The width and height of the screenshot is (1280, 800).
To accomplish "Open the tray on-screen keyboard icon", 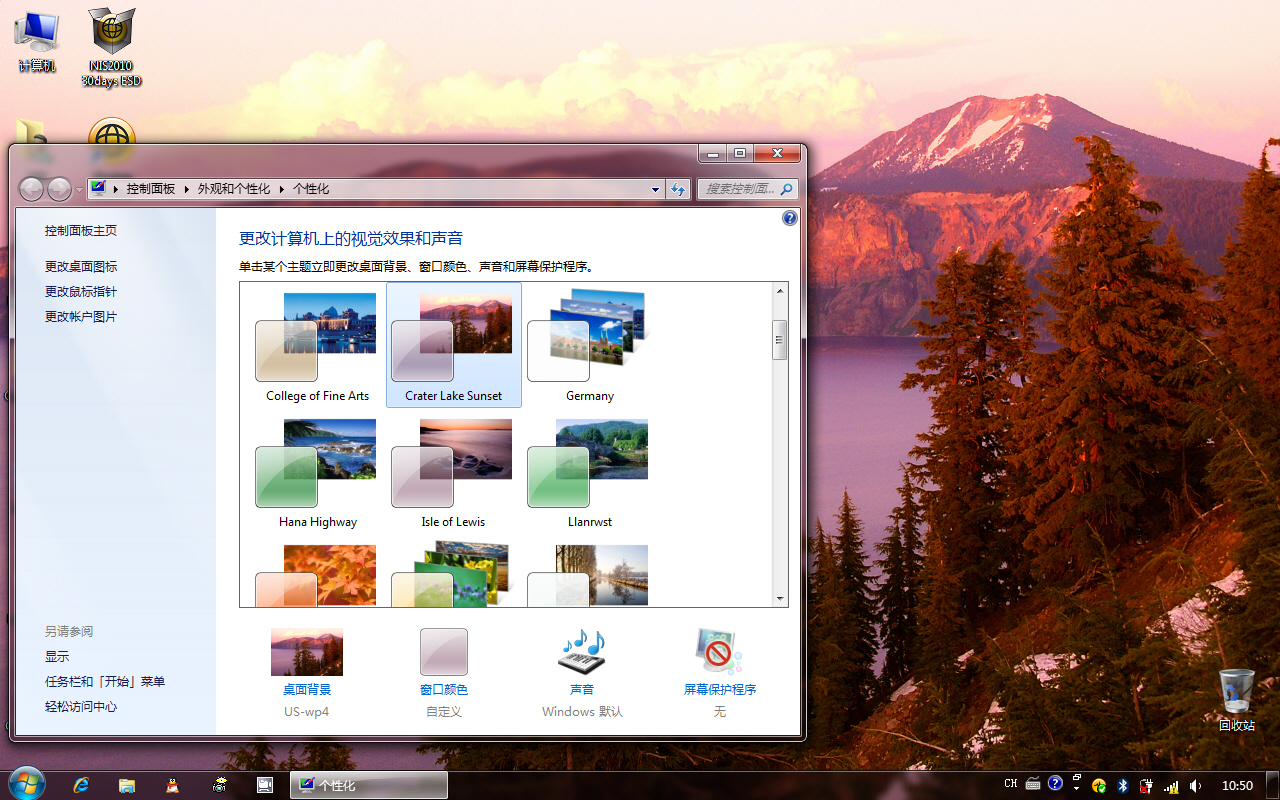I will tap(1034, 784).
